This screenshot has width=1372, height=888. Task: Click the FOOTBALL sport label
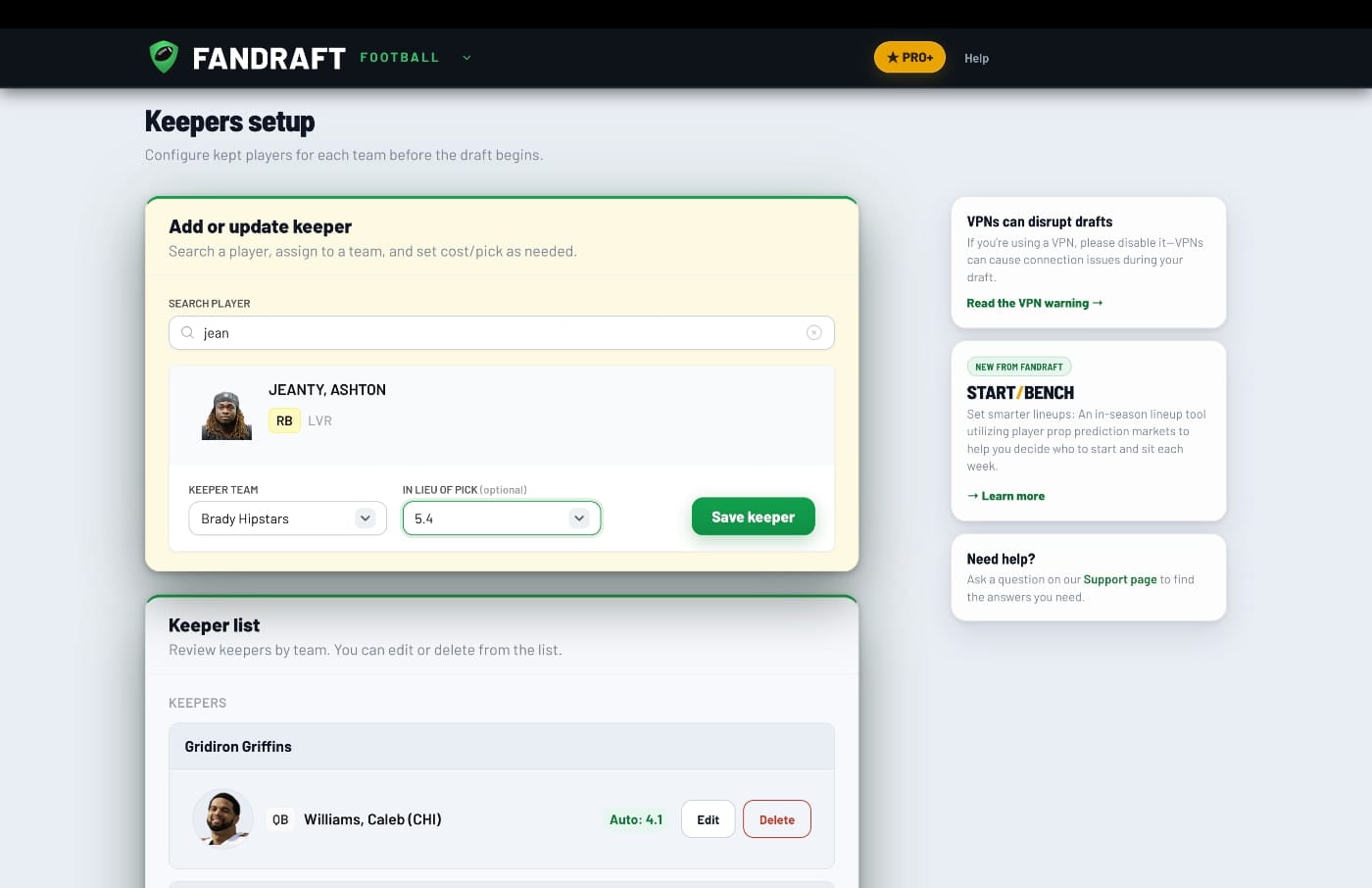(x=400, y=58)
